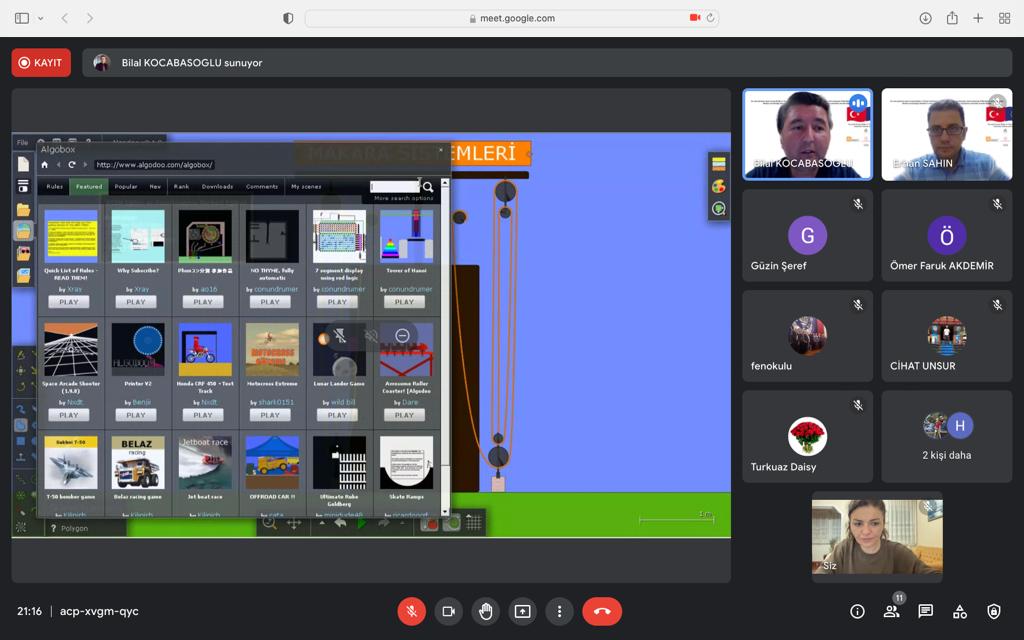This screenshot has width=1024, height=640.
Task: Play the Why Subscribe? scene
Action: pyautogui.click(x=136, y=302)
